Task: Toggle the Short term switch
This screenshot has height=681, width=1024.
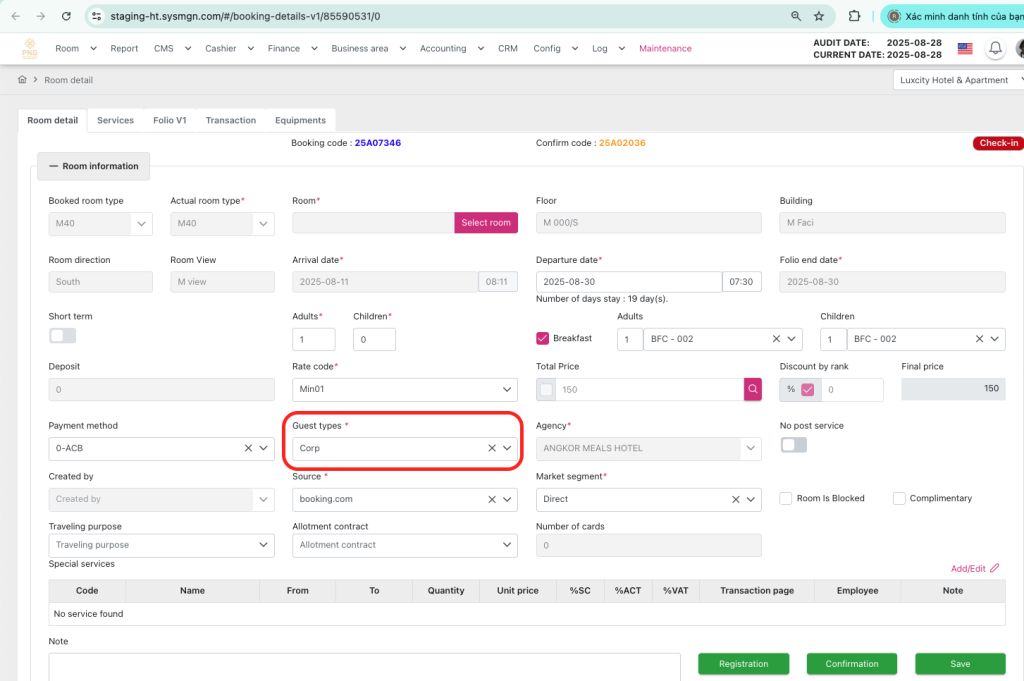Action: point(62,336)
